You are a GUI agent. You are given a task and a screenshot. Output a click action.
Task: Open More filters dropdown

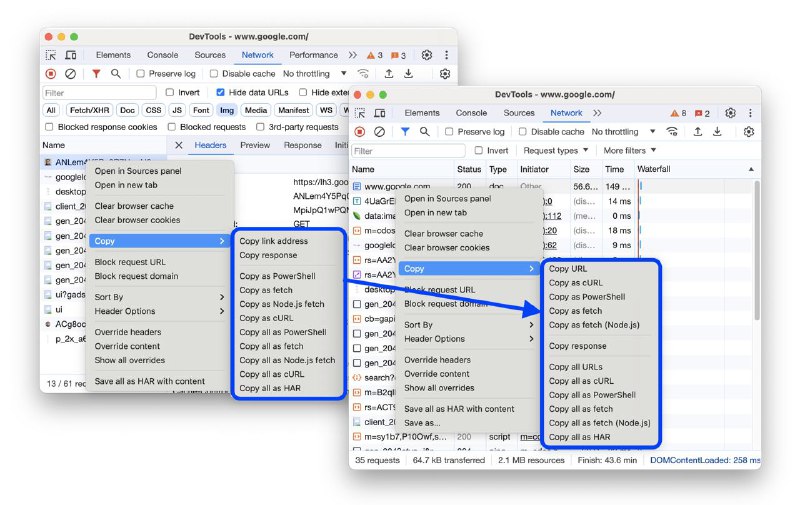click(630, 150)
